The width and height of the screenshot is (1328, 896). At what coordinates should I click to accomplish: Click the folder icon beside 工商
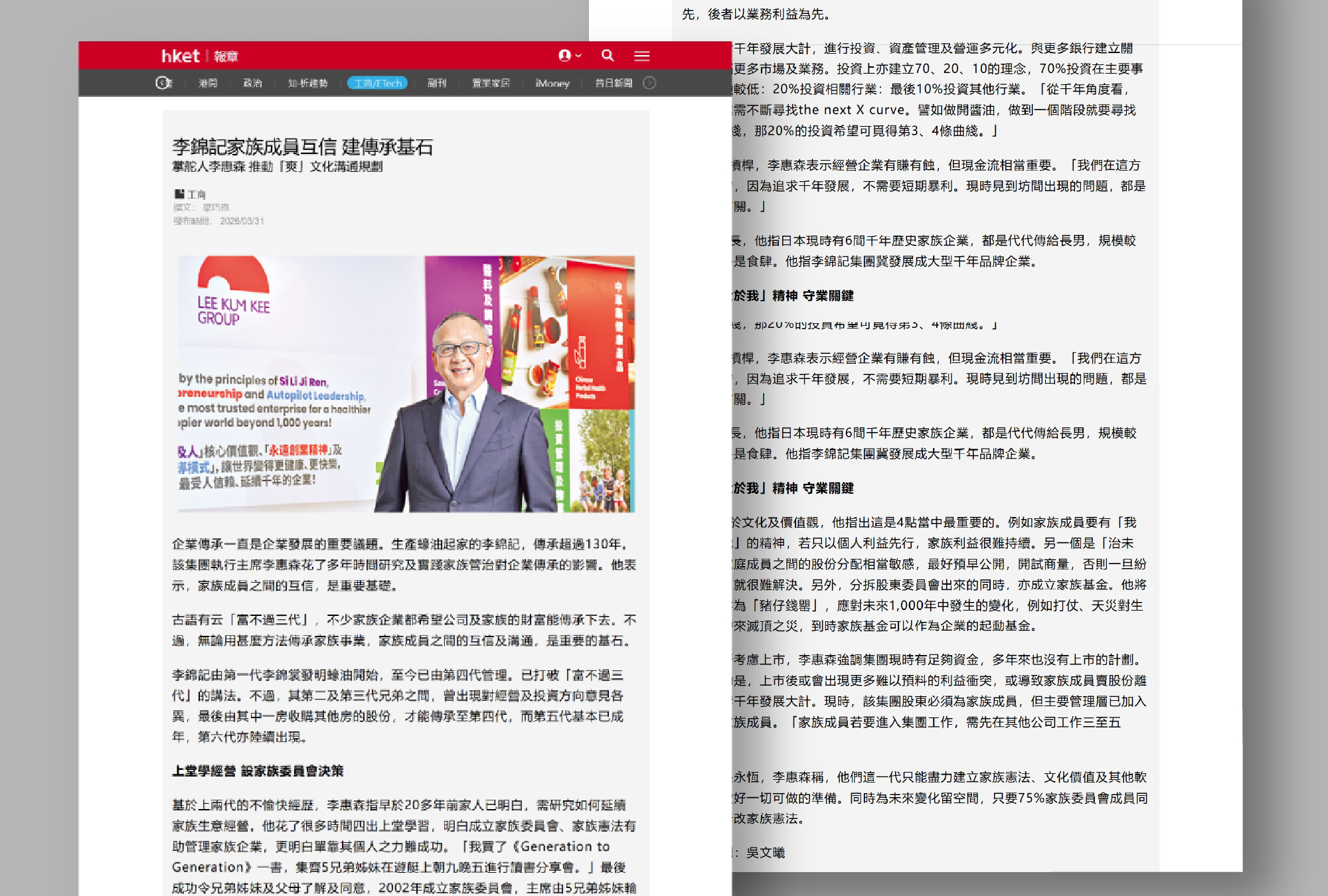[x=179, y=194]
